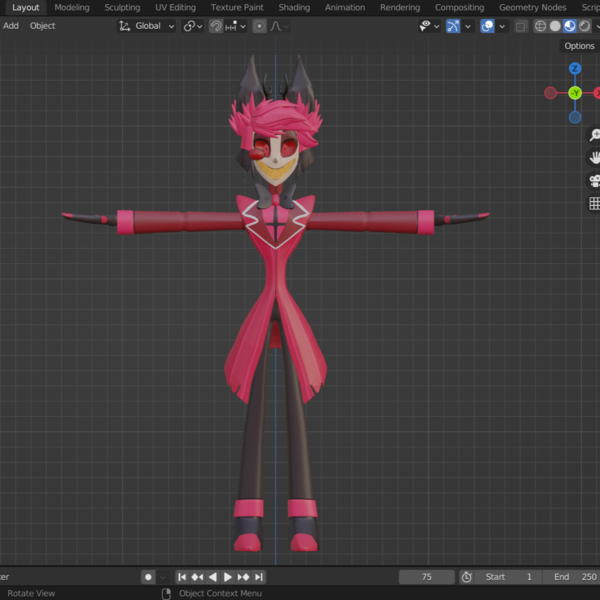Toggle the camera view icon
The height and width of the screenshot is (600, 600).
594,181
